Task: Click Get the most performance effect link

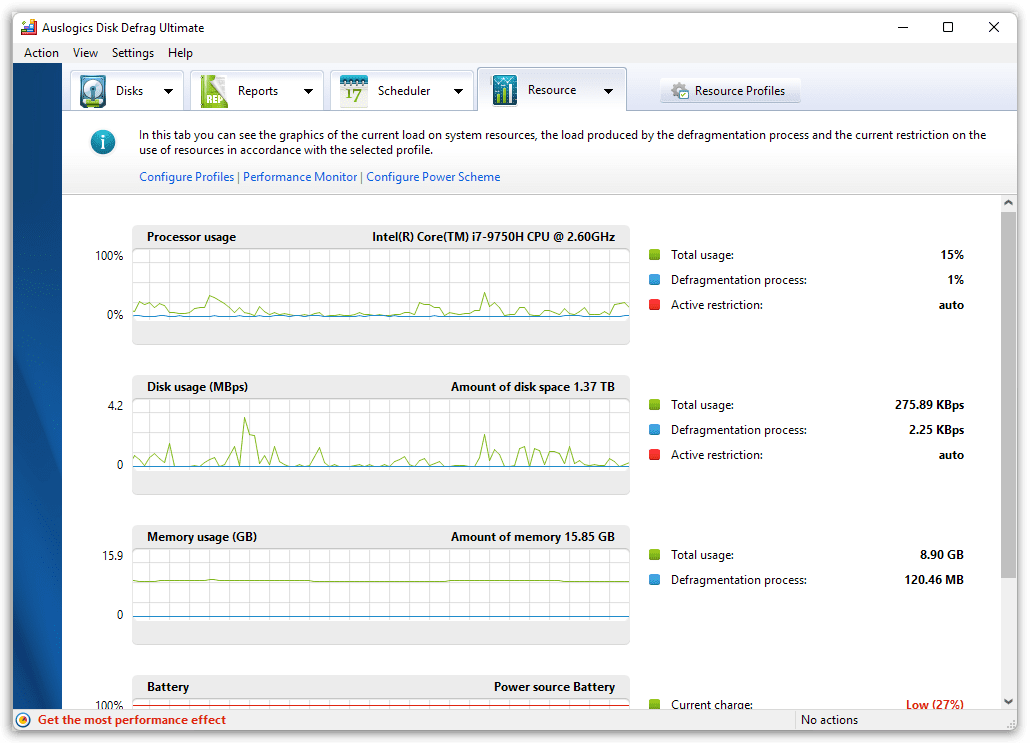Action: coord(131,720)
